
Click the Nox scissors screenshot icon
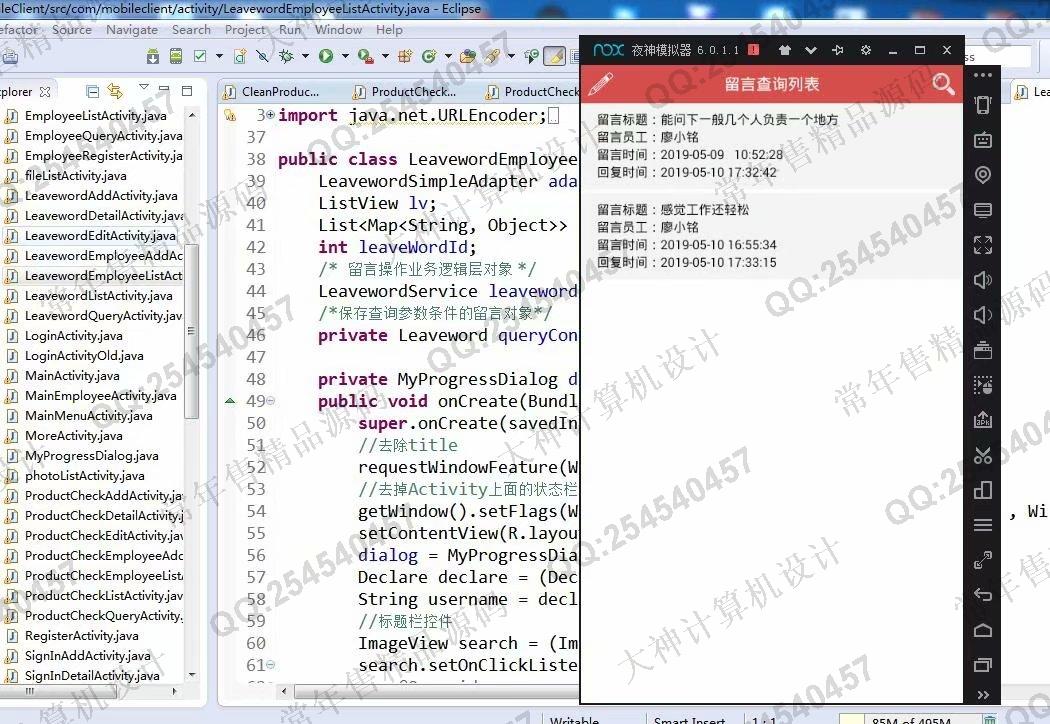tap(982, 456)
